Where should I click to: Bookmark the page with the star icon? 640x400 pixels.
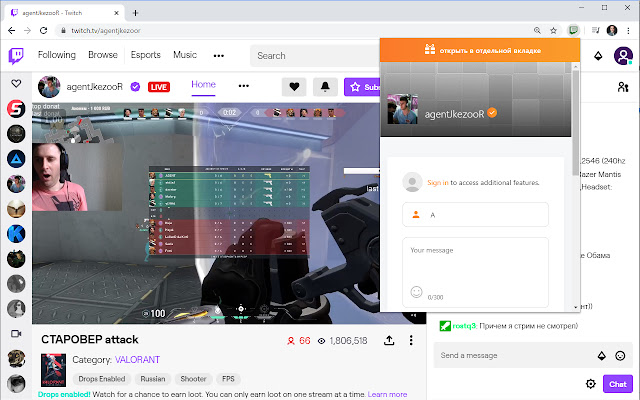(553, 31)
